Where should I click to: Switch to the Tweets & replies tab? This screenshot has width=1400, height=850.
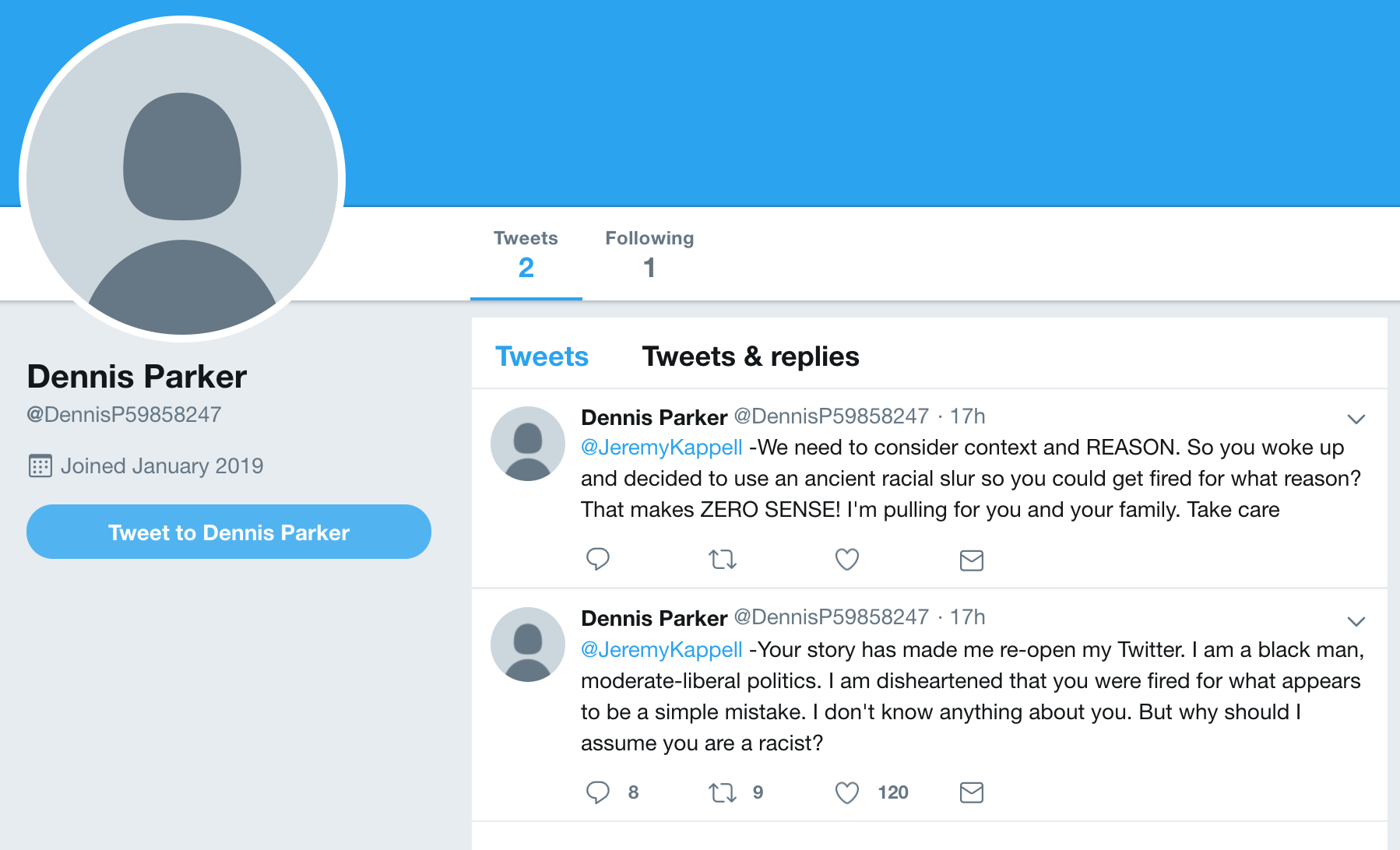pos(751,357)
